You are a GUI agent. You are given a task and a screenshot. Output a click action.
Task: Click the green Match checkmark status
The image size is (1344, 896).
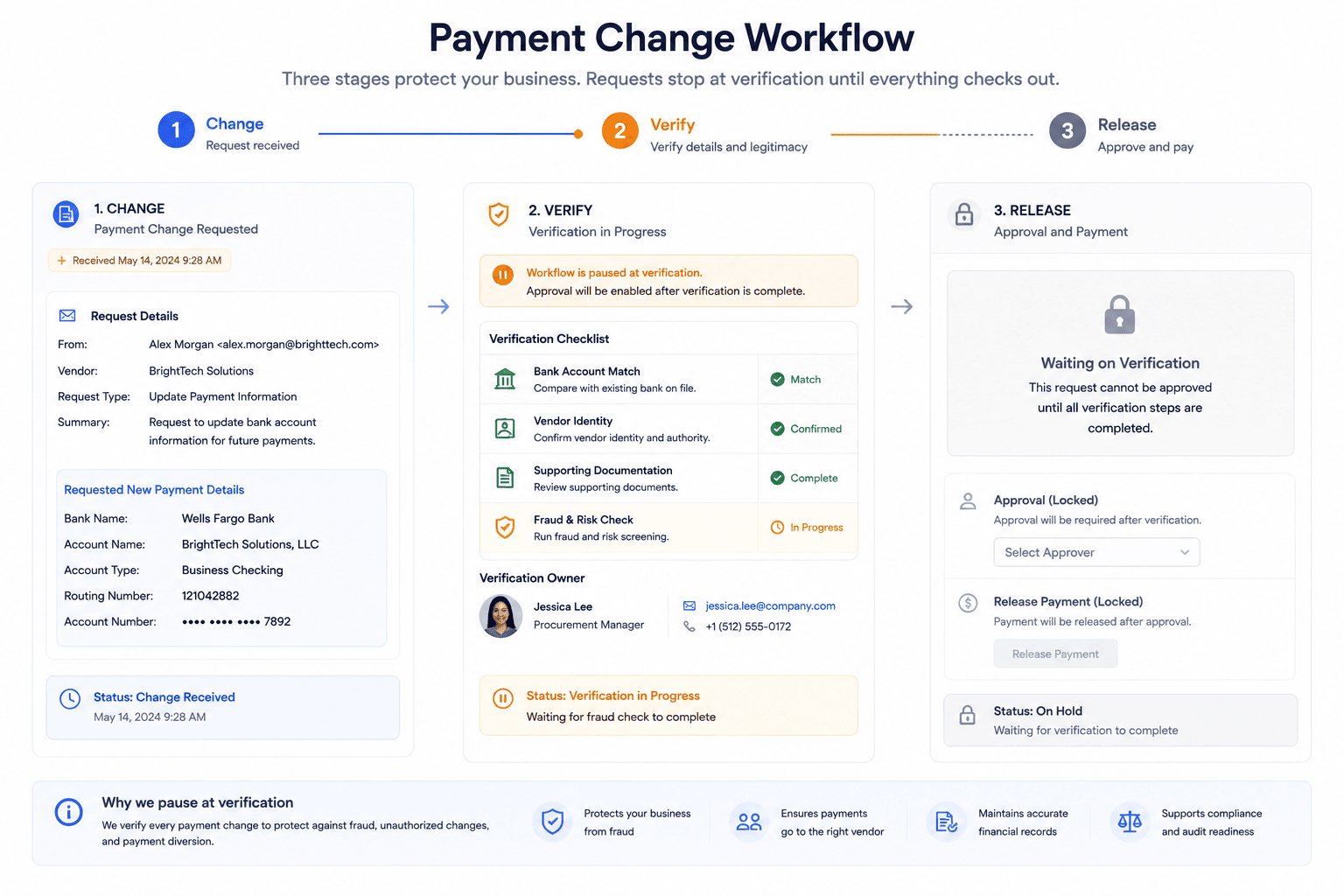pos(795,380)
